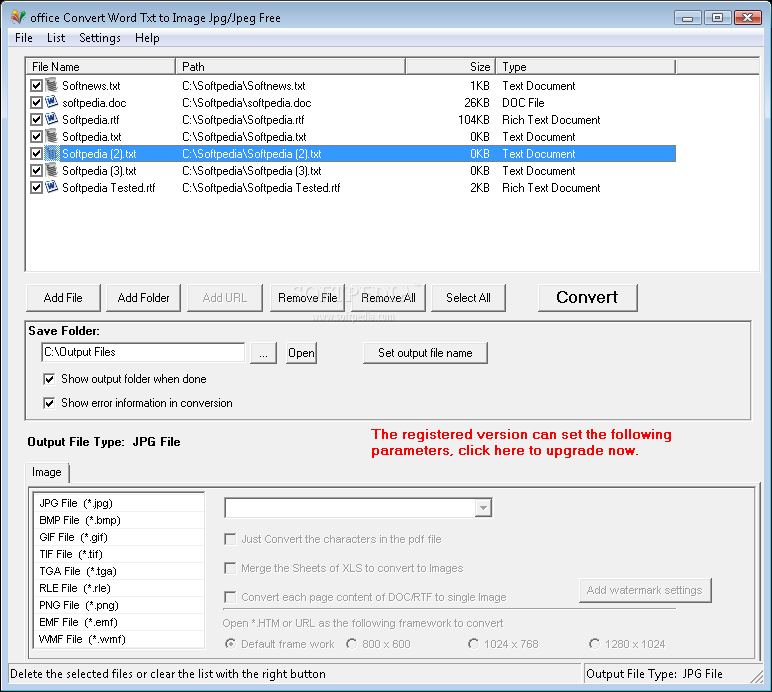
Task: Check Merge the Sheets of XLS option
Action: tap(230, 568)
